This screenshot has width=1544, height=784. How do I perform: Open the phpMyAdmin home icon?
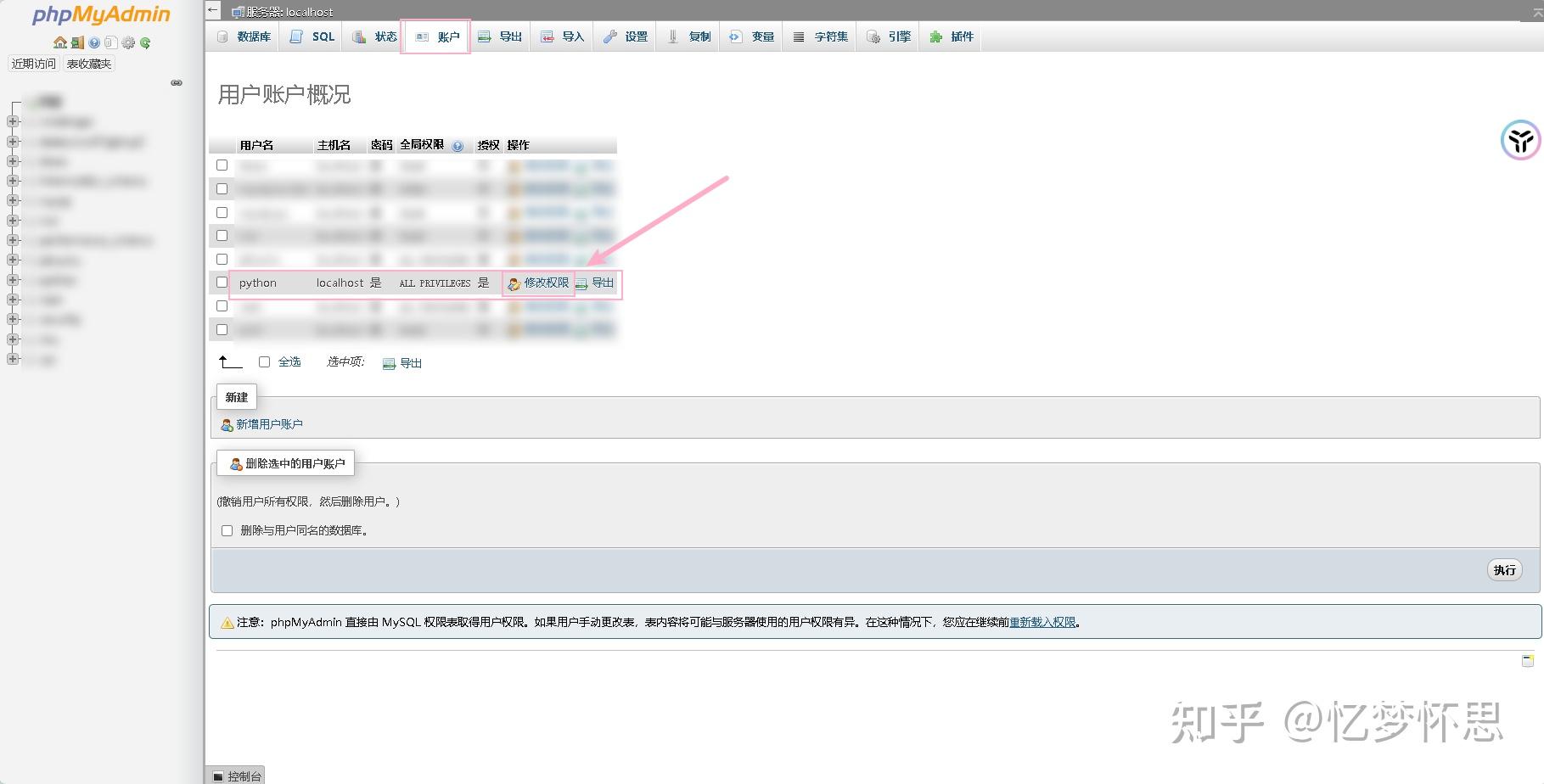click(59, 42)
